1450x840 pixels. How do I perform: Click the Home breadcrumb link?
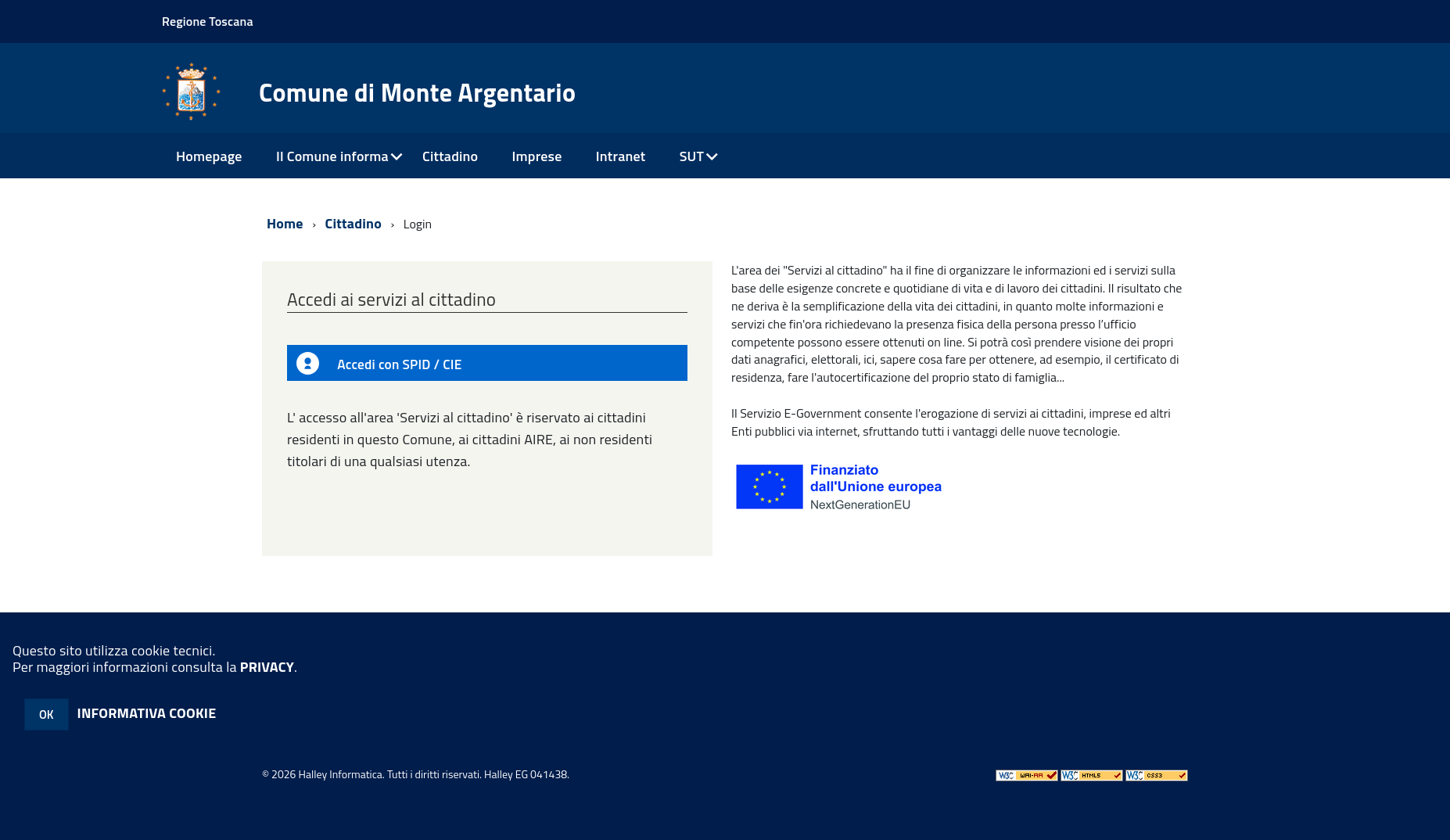(x=285, y=224)
